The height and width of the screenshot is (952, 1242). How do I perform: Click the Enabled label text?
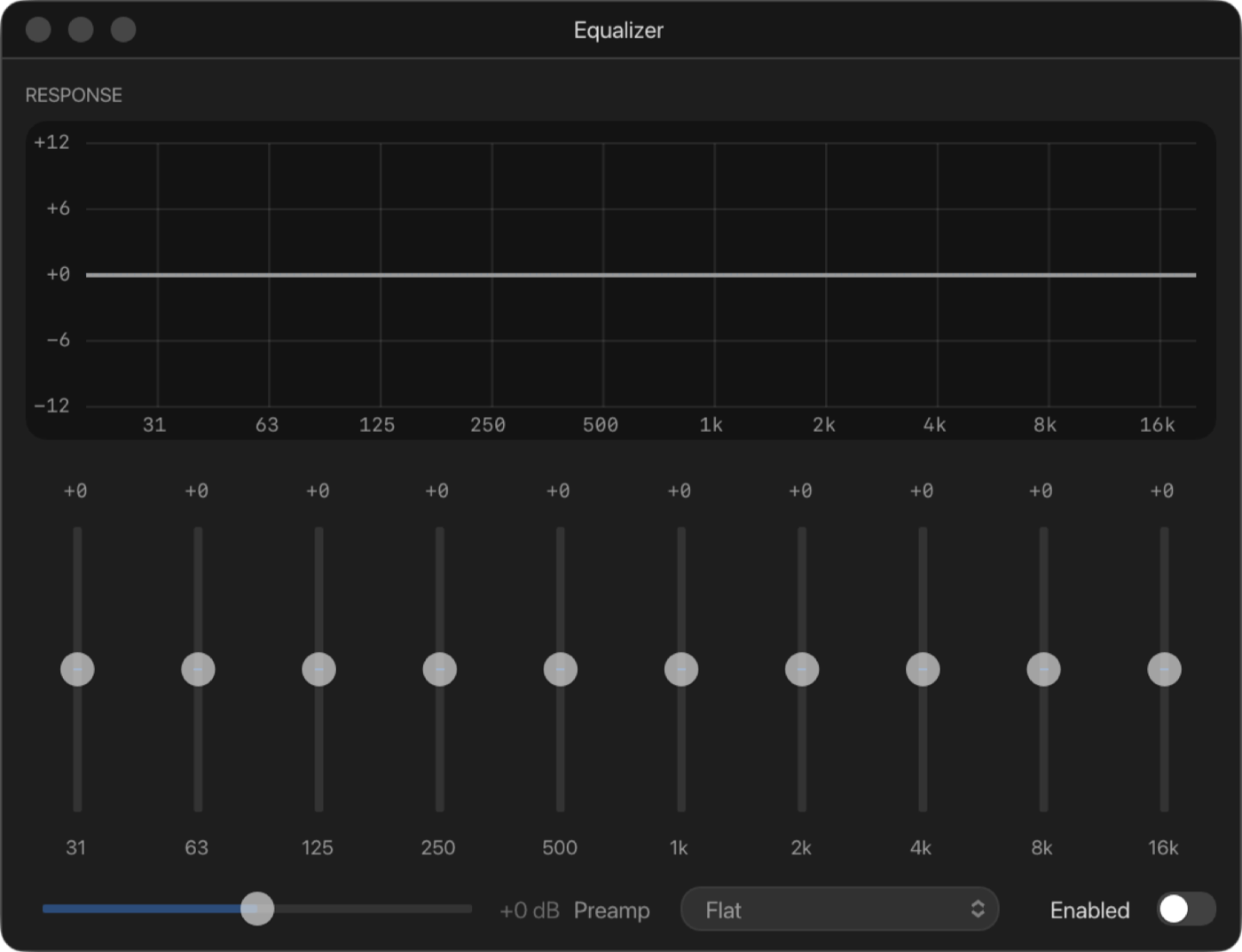(x=1089, y=910)
